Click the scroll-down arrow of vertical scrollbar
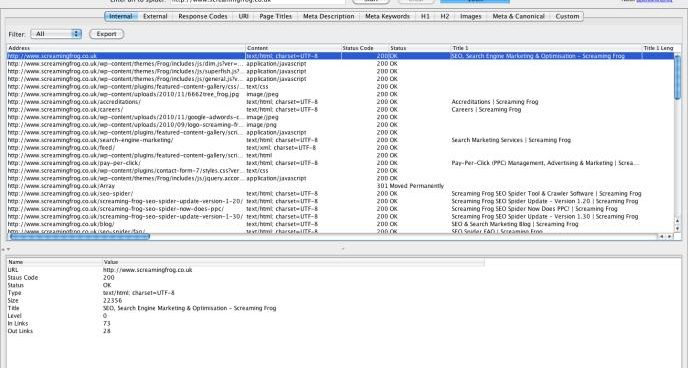The image size is (688, 368). tap(678, 229)
